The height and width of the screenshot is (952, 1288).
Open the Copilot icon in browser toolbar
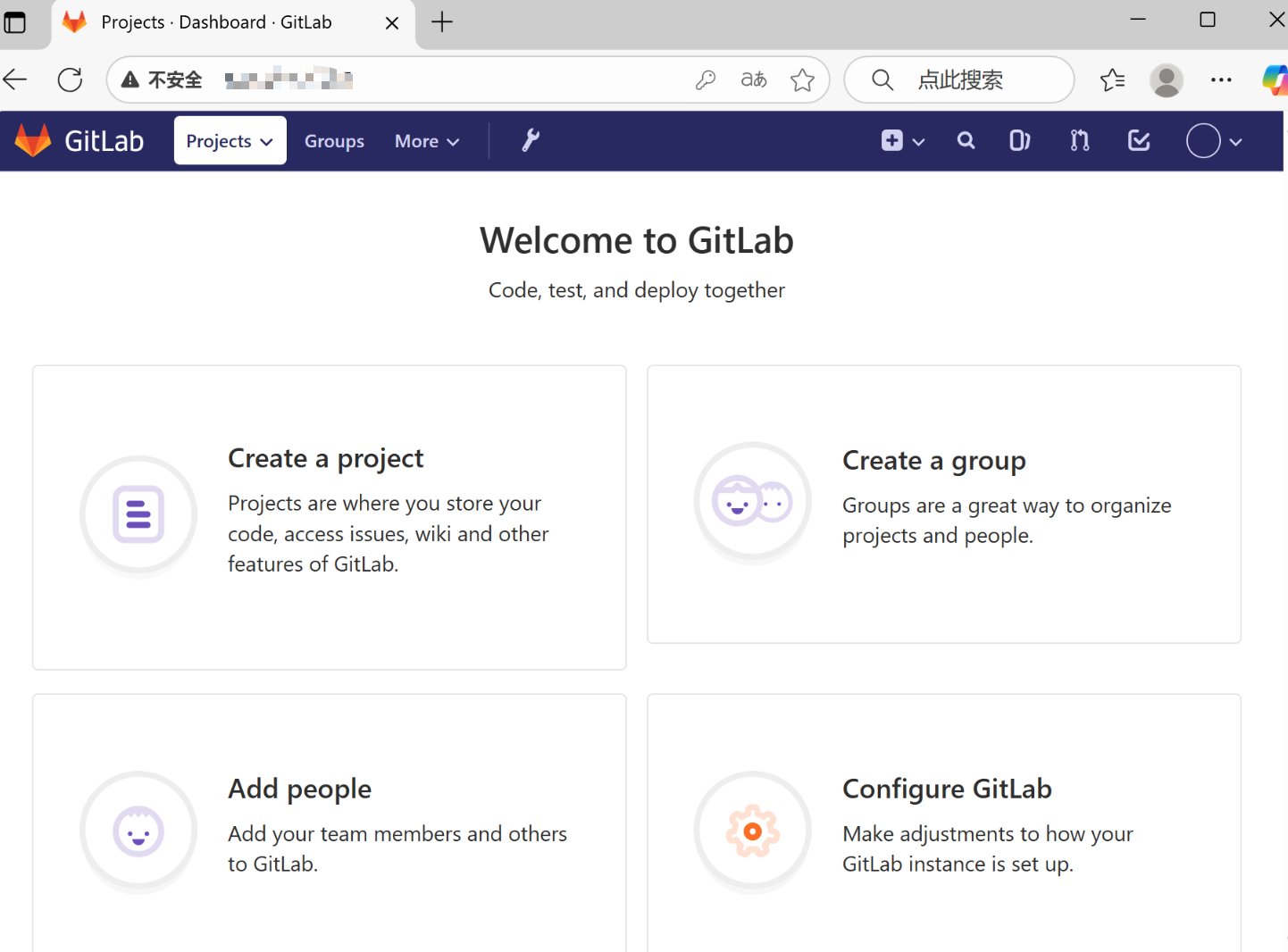pos(1275,79)
